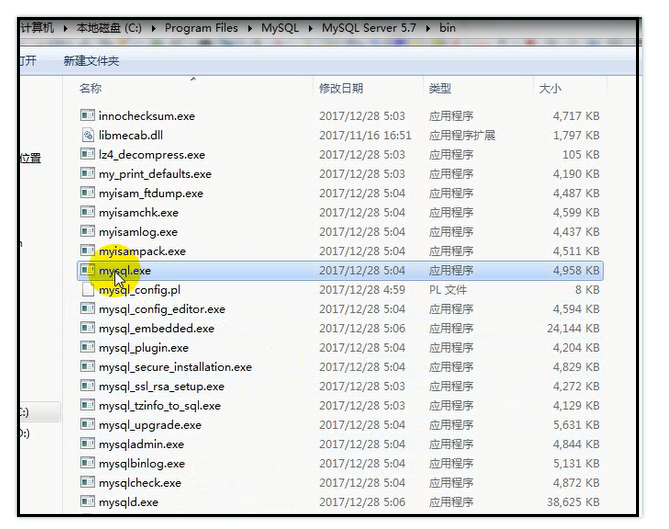Click the libmecab.dll file icon
The height and width of the screenshot is (529, 669).
87,135
